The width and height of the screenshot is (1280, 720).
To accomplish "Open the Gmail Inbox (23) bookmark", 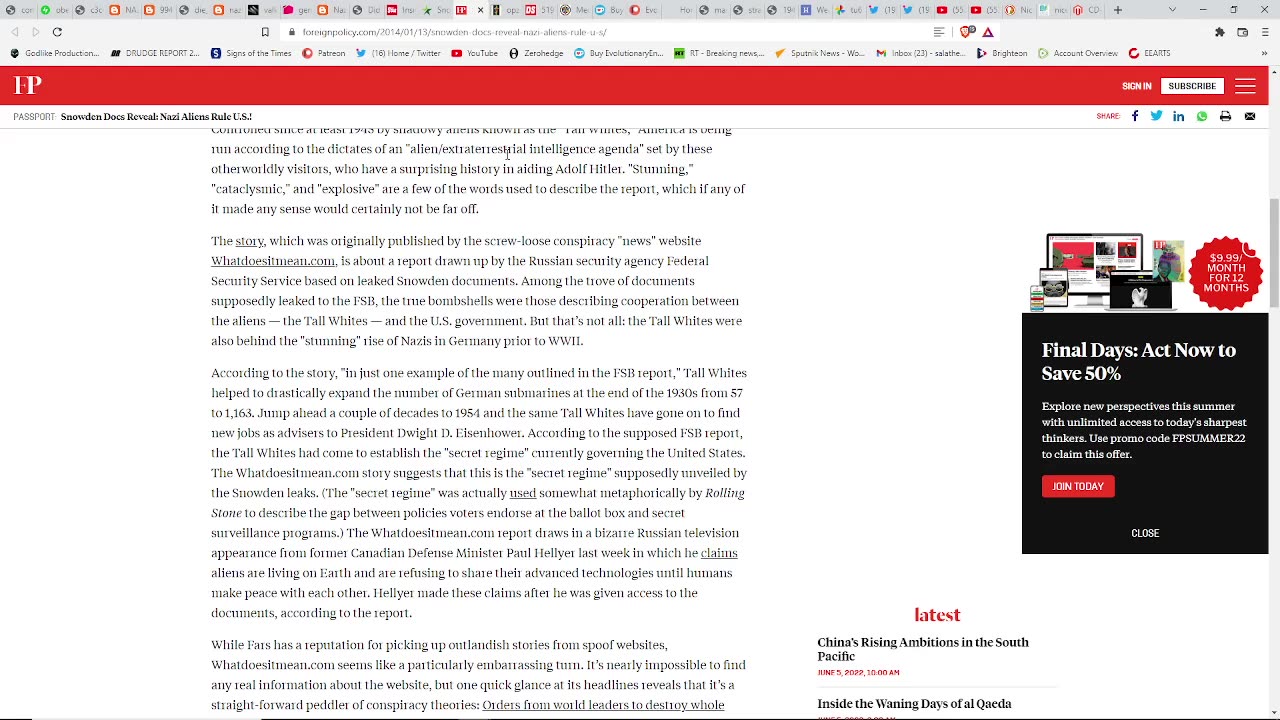I will 920,53.
